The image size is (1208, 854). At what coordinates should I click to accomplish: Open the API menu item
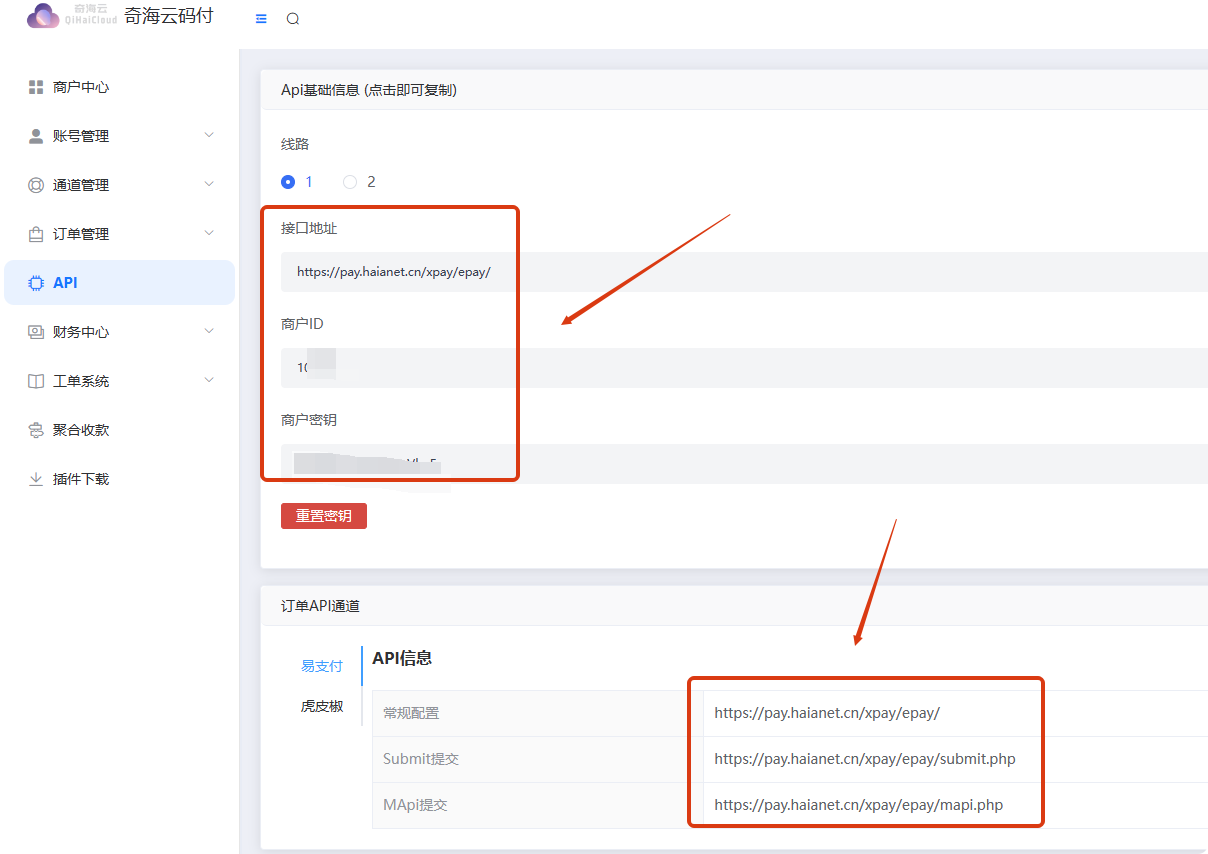(x=119, y=283)
